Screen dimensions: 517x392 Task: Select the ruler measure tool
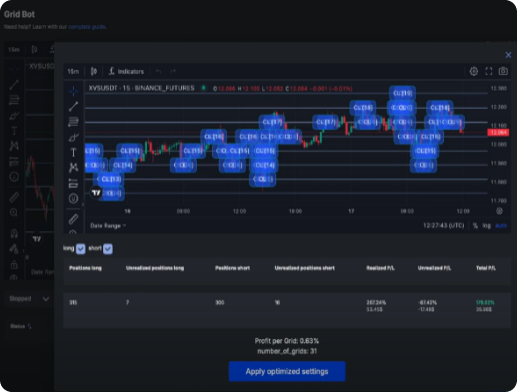pos(73,219)
